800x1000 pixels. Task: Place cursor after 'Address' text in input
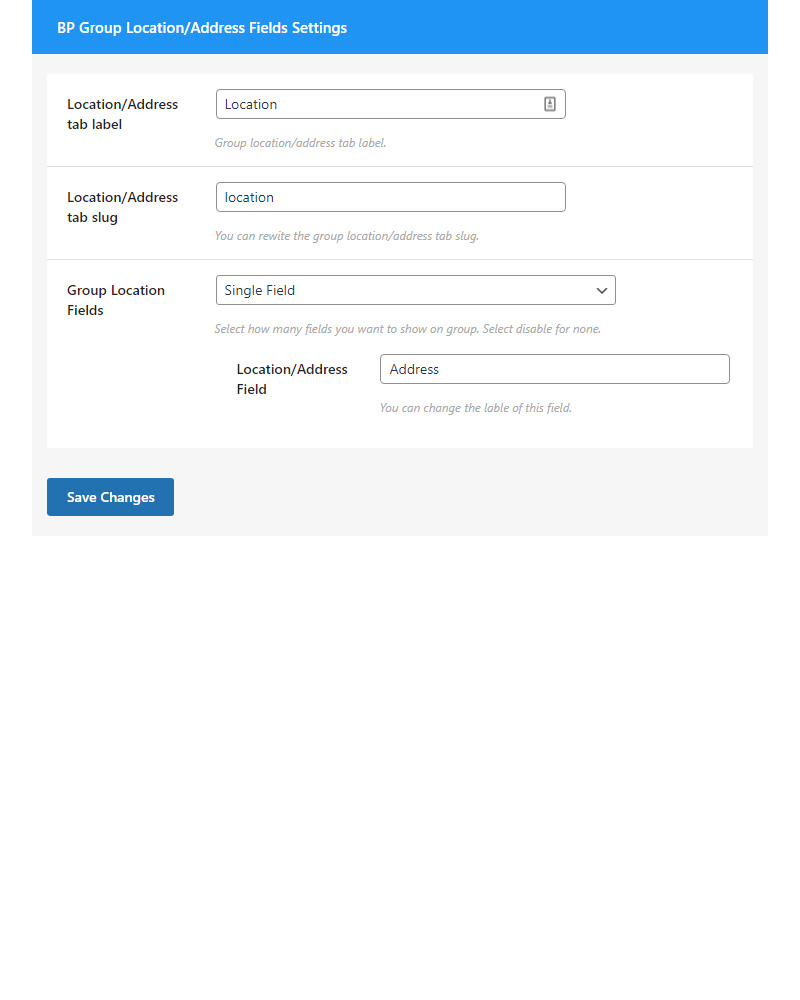[x=441, y=370]
